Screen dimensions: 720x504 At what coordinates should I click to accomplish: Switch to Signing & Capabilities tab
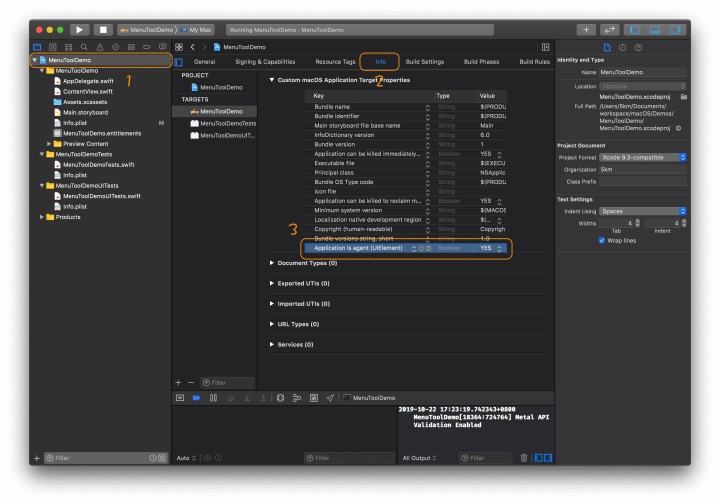click(265, 62)
